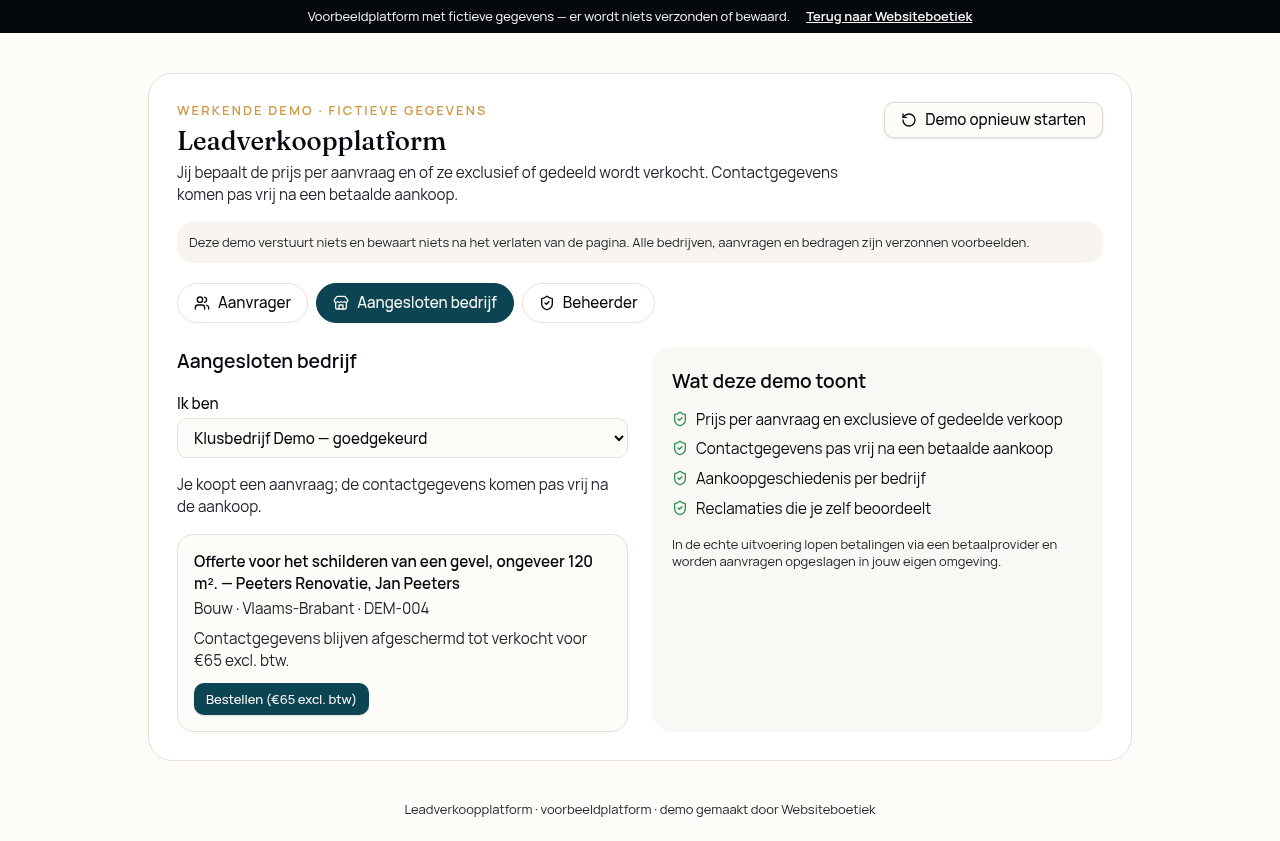Screen dimensions: 1280x841
Task: Click the people icon on Aanvrager tab
Action: click(x=202, y=303)
